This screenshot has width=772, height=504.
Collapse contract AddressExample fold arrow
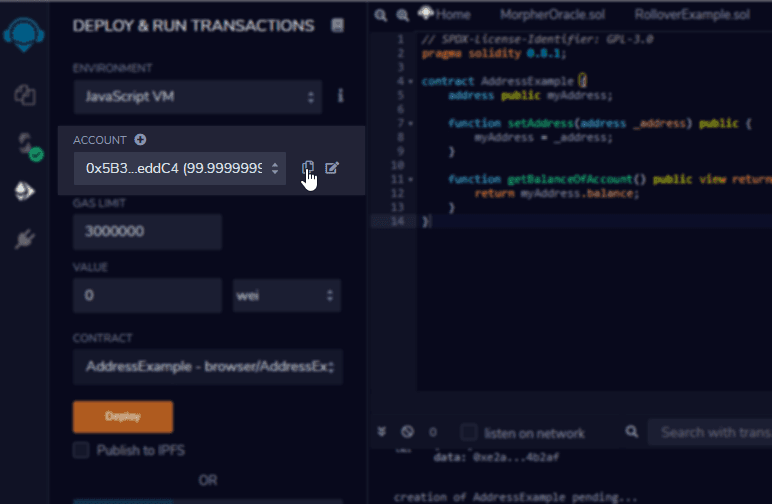click(x=411, y=81)
